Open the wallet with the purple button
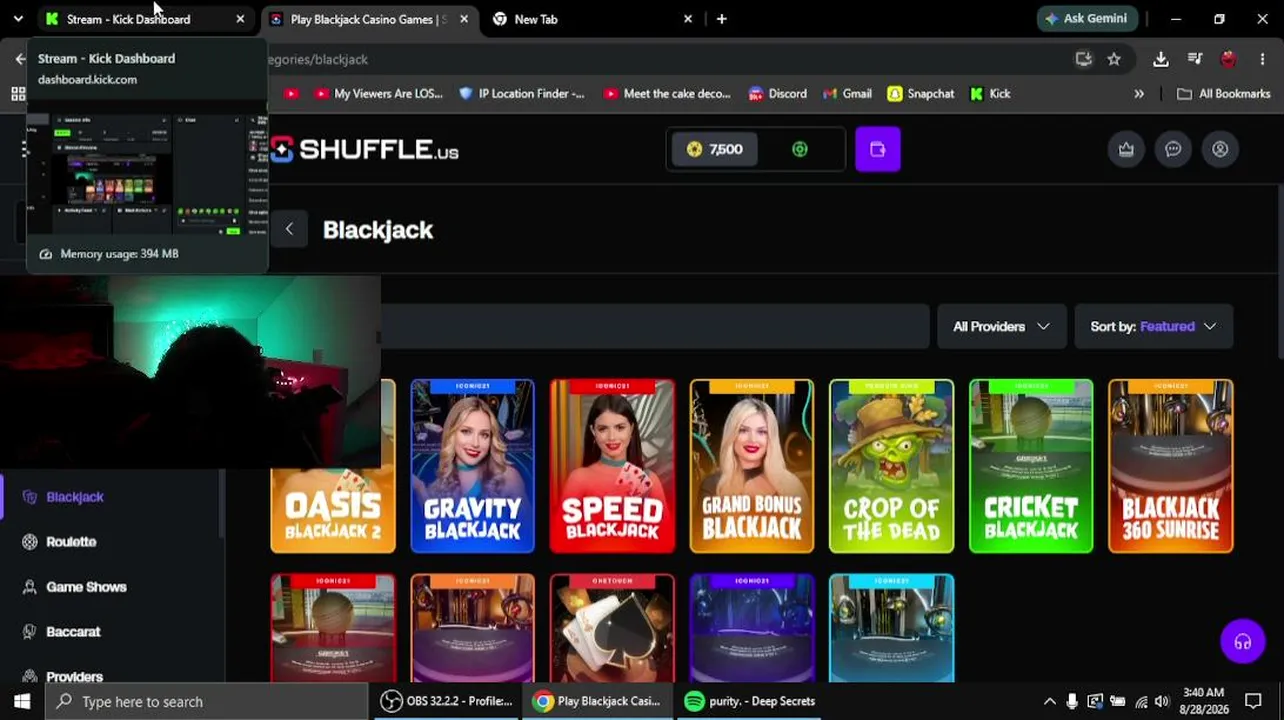The image size is (1284, 720). tap(878, 149)
